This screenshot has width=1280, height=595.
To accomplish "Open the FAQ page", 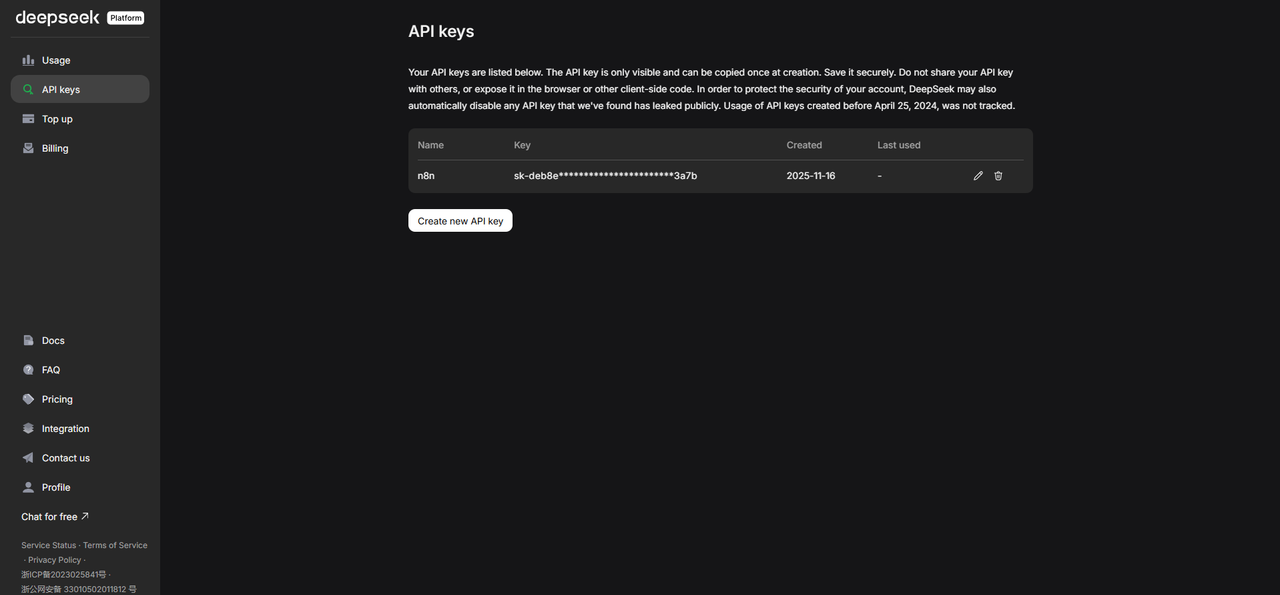I will (80, 370).
